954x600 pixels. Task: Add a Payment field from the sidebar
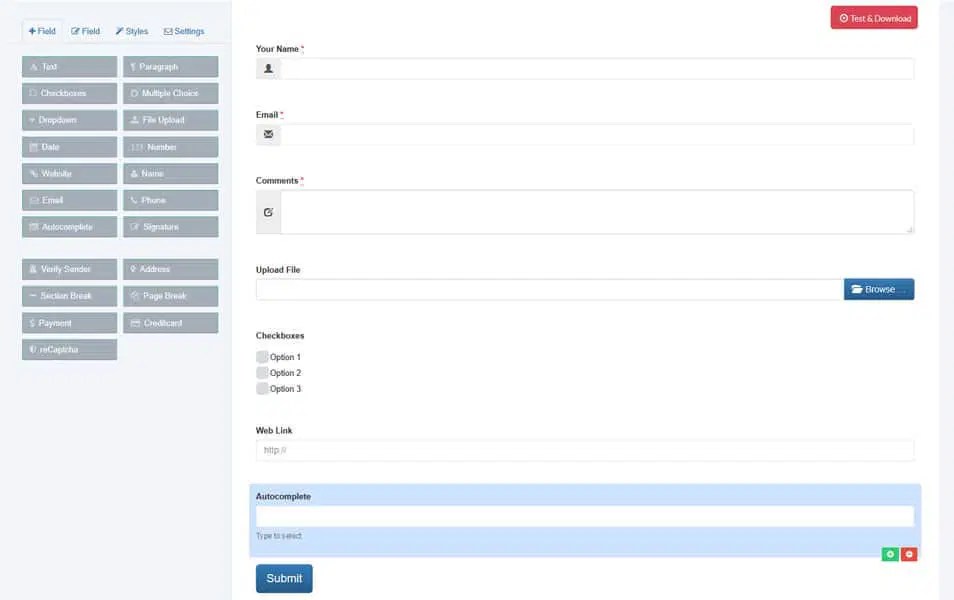(68, 322)
